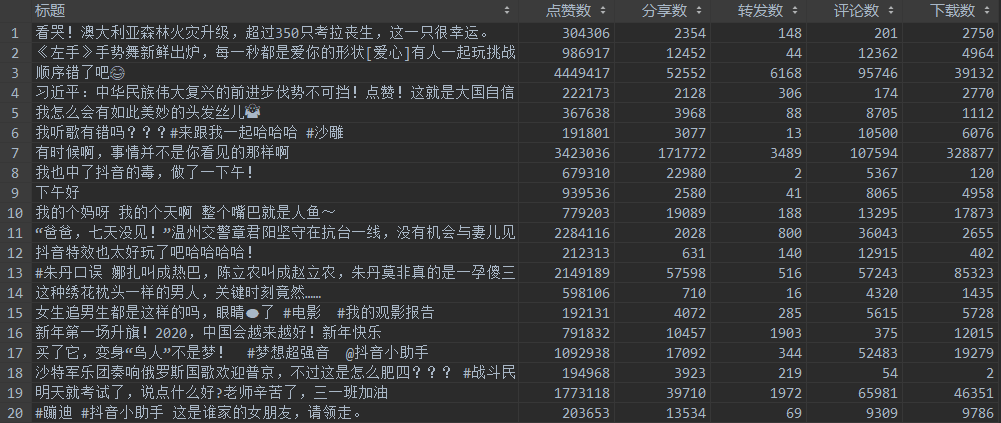The width and height of the screenshot is (1001, 423).
Task: Click downloads value 328877
Action: pyautogui.click(x=970, y=152)
